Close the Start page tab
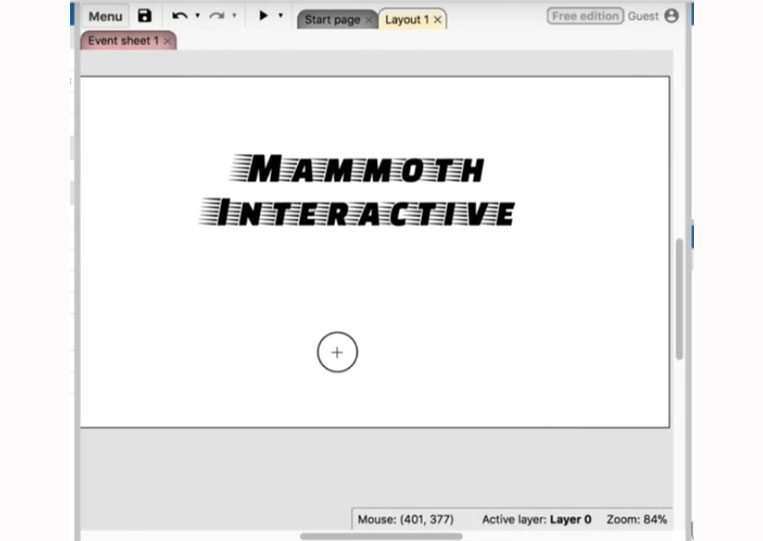Screen dimensions: 763x541 [369, 20]
